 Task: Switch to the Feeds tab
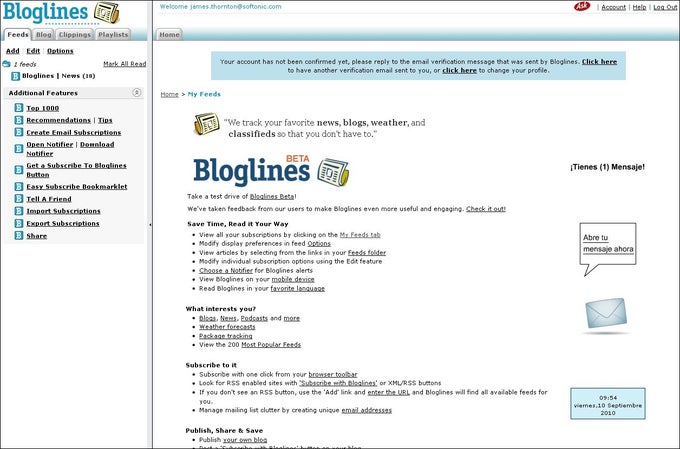point(18,35)
